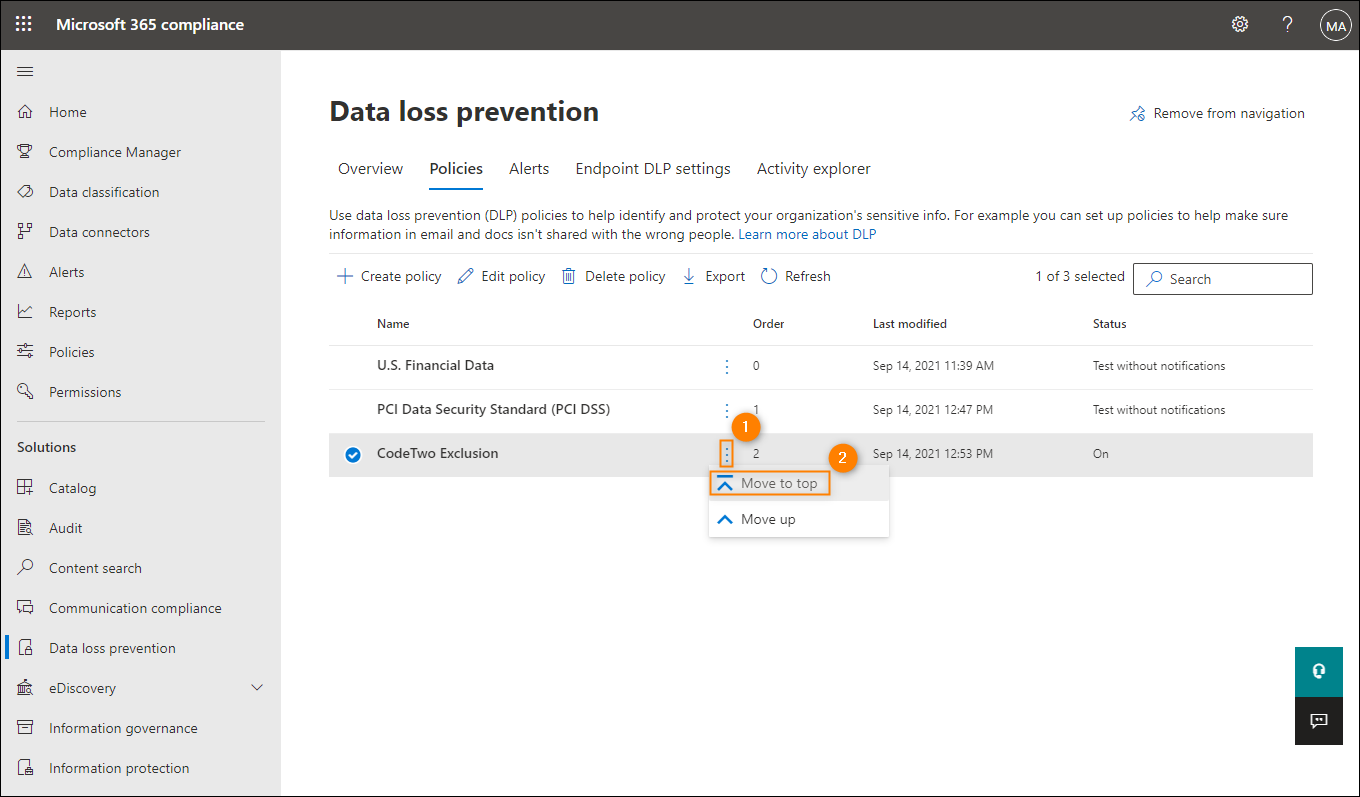Viewport: 1360px width, 797px height.
Task: Go to Information governance in sidebar
Action: point(123,728)
